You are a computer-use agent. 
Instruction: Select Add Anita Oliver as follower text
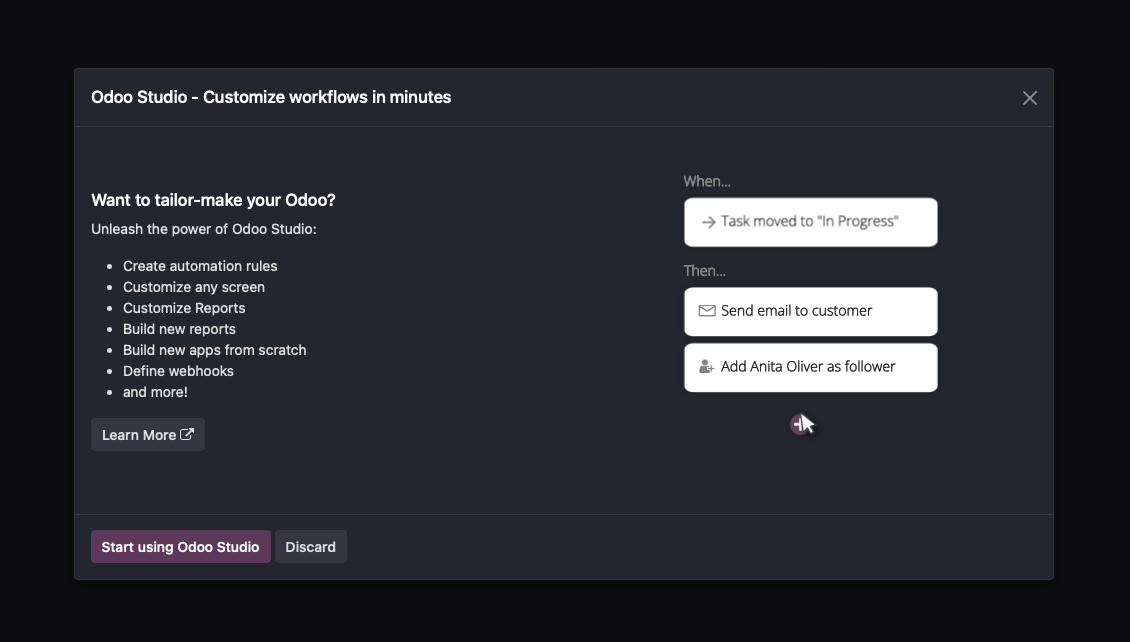click(x=808, y=367)
